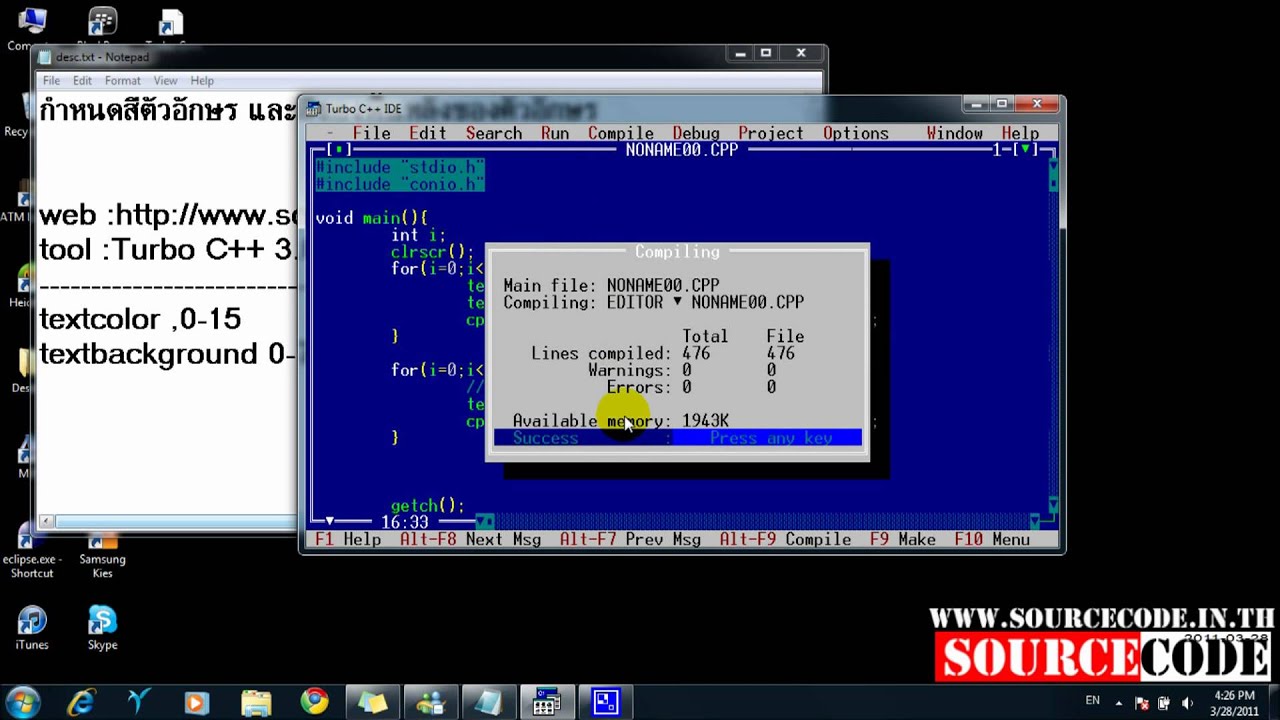Open Notepad File menu
Image resolution: width=1280 pixels, height=720 pixels.
click(x=51, y=81)
